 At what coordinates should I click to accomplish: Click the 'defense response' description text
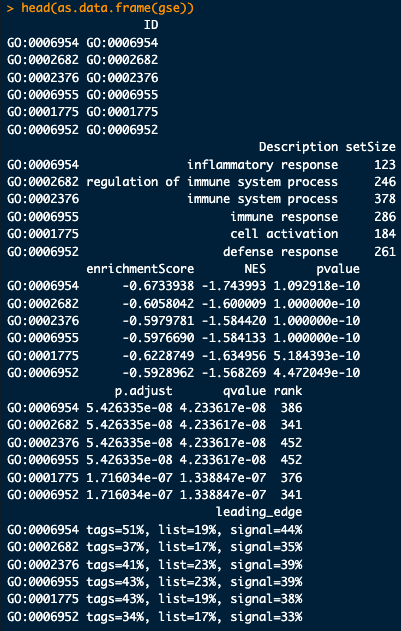(x=281, y=252)
